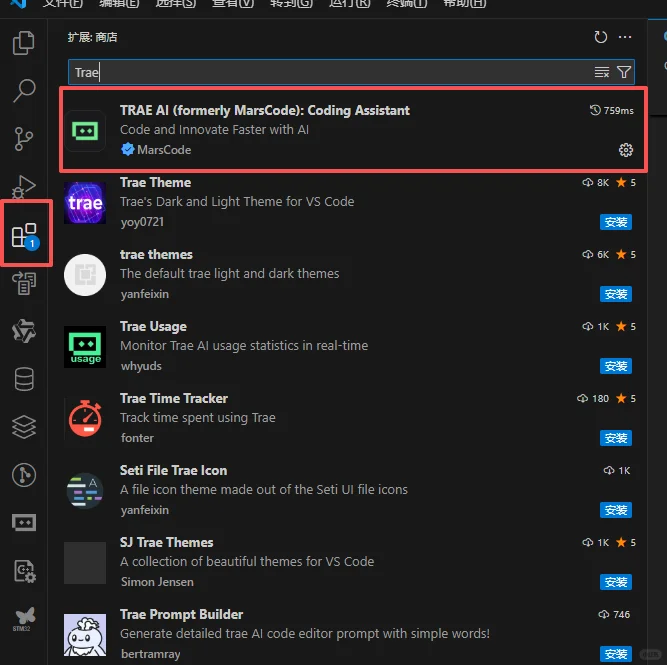
Task: Click Monitor Trae AI usage statistics description
Action: (x=244, y=345)
